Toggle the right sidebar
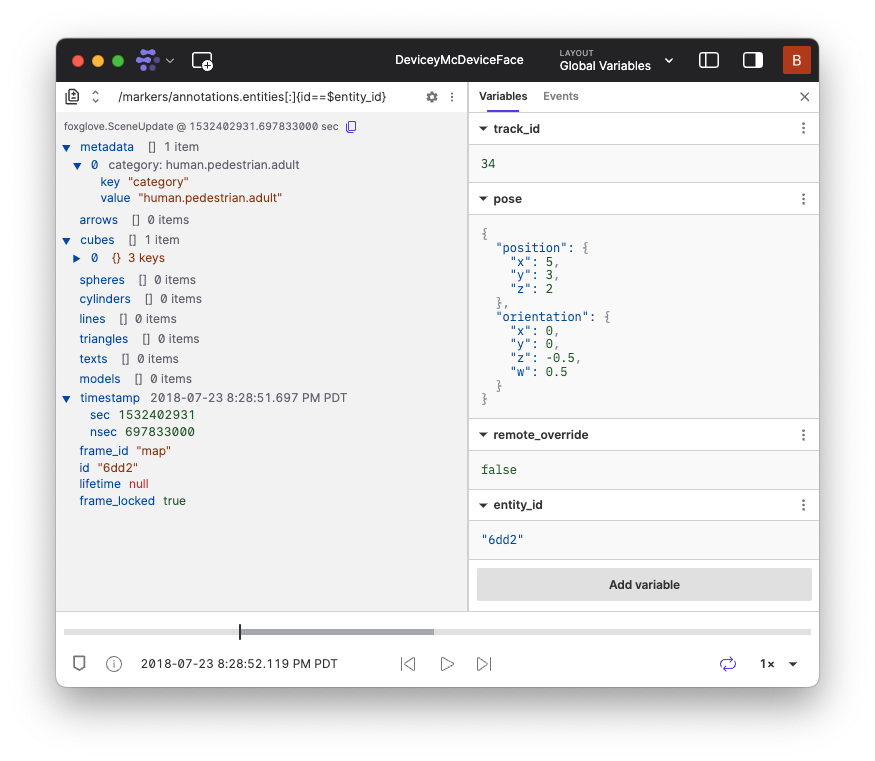Image resolution: width=875 pixels, height=761 pixels. pos(753,60)
